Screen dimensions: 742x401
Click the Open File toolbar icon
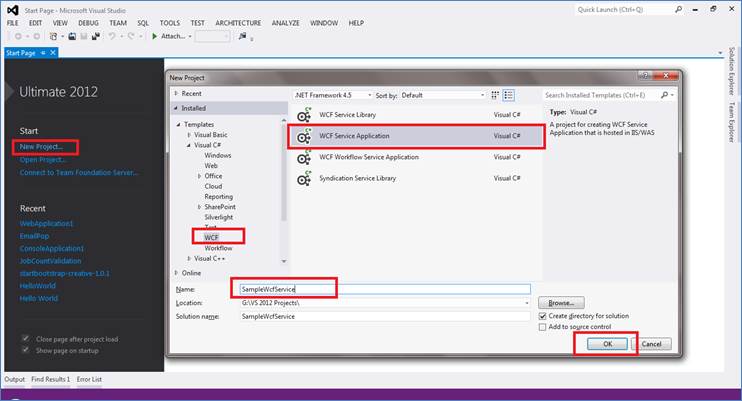(x=72, y=36)
